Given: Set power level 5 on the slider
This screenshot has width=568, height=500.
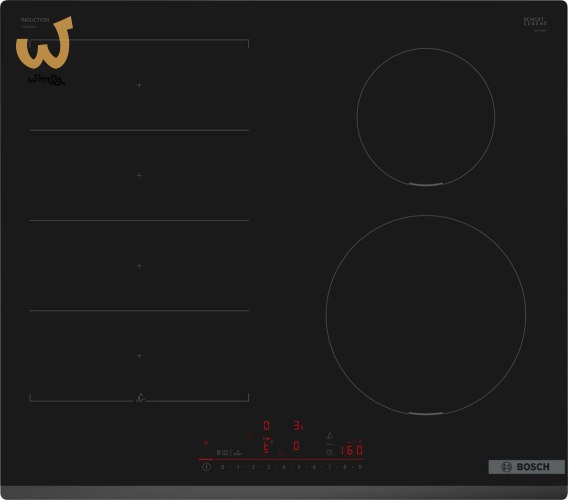Looking at the screenshot, I should point(299,467).
